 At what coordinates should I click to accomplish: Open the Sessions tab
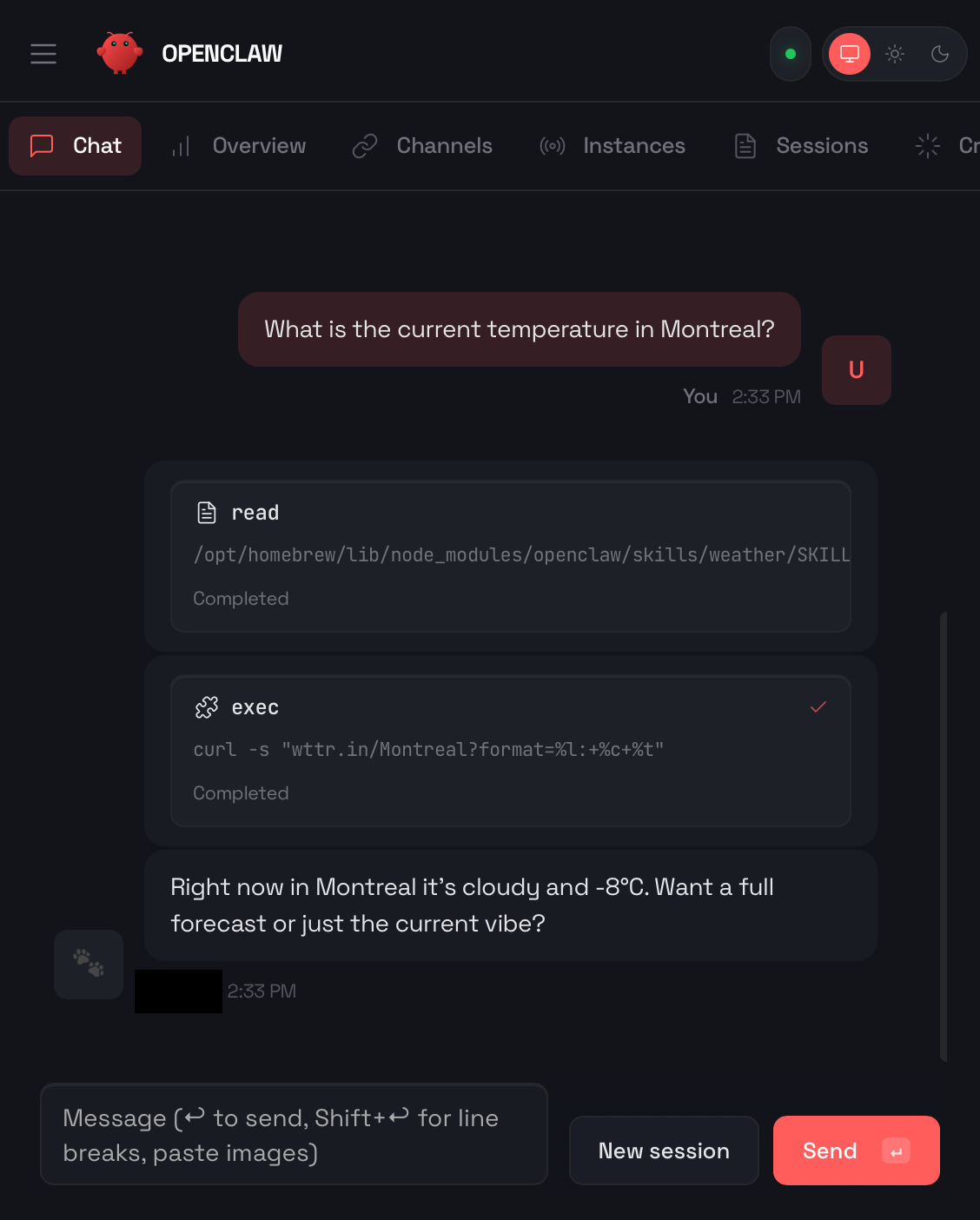(x=801, y=146)
